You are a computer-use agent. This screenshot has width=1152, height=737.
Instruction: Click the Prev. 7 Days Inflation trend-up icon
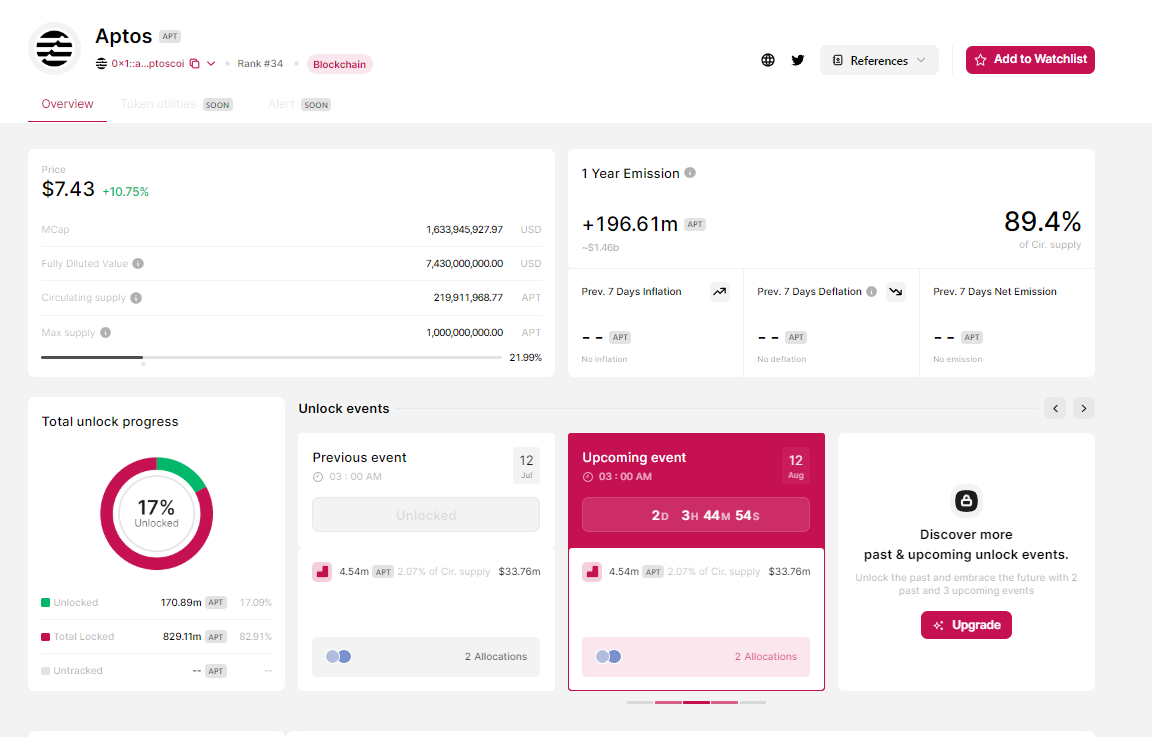720,292
